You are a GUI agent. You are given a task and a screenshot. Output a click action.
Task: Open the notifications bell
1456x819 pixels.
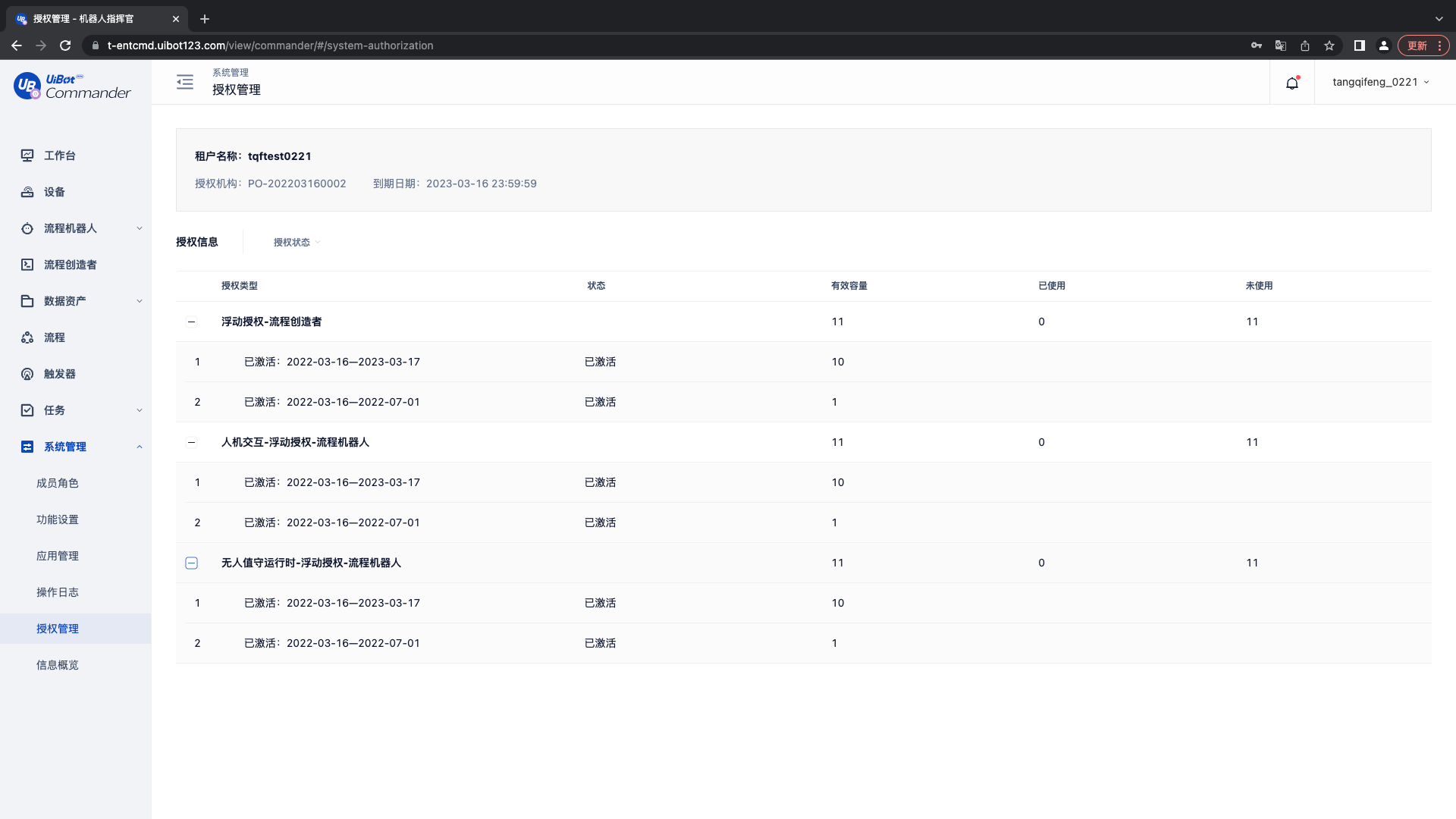(x=1292, y=83)
